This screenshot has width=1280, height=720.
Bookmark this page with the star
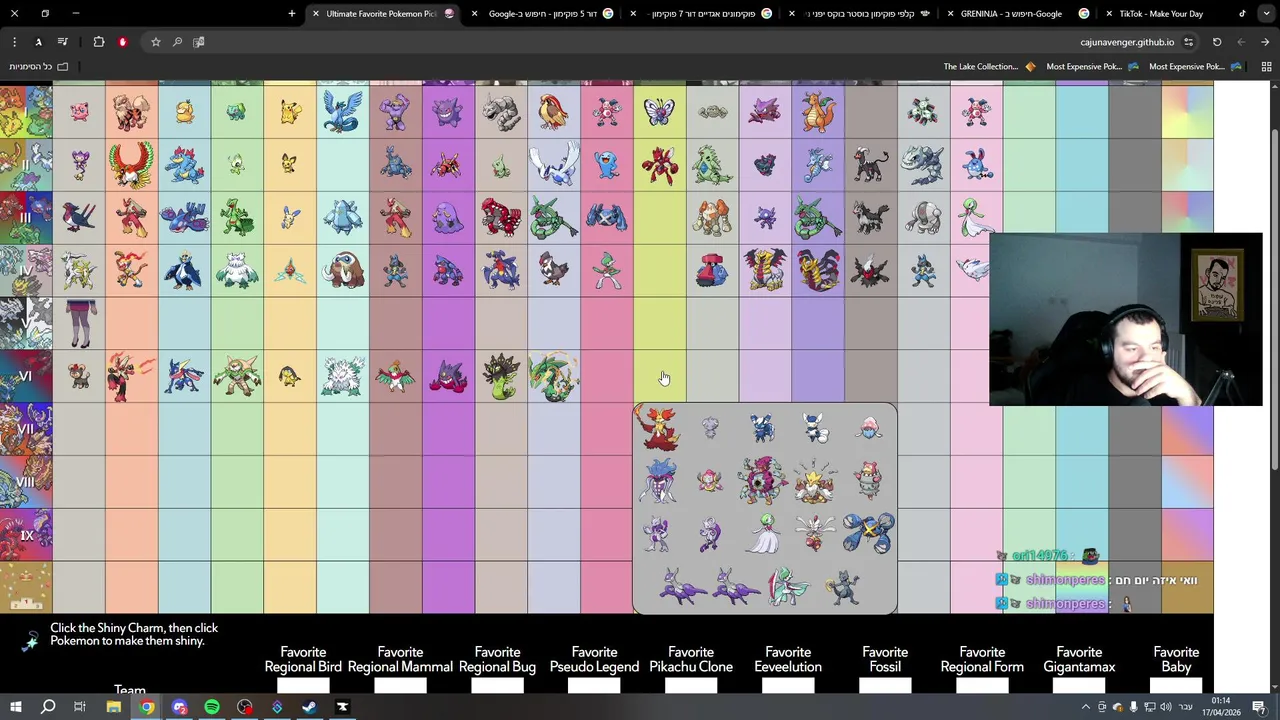155,42
